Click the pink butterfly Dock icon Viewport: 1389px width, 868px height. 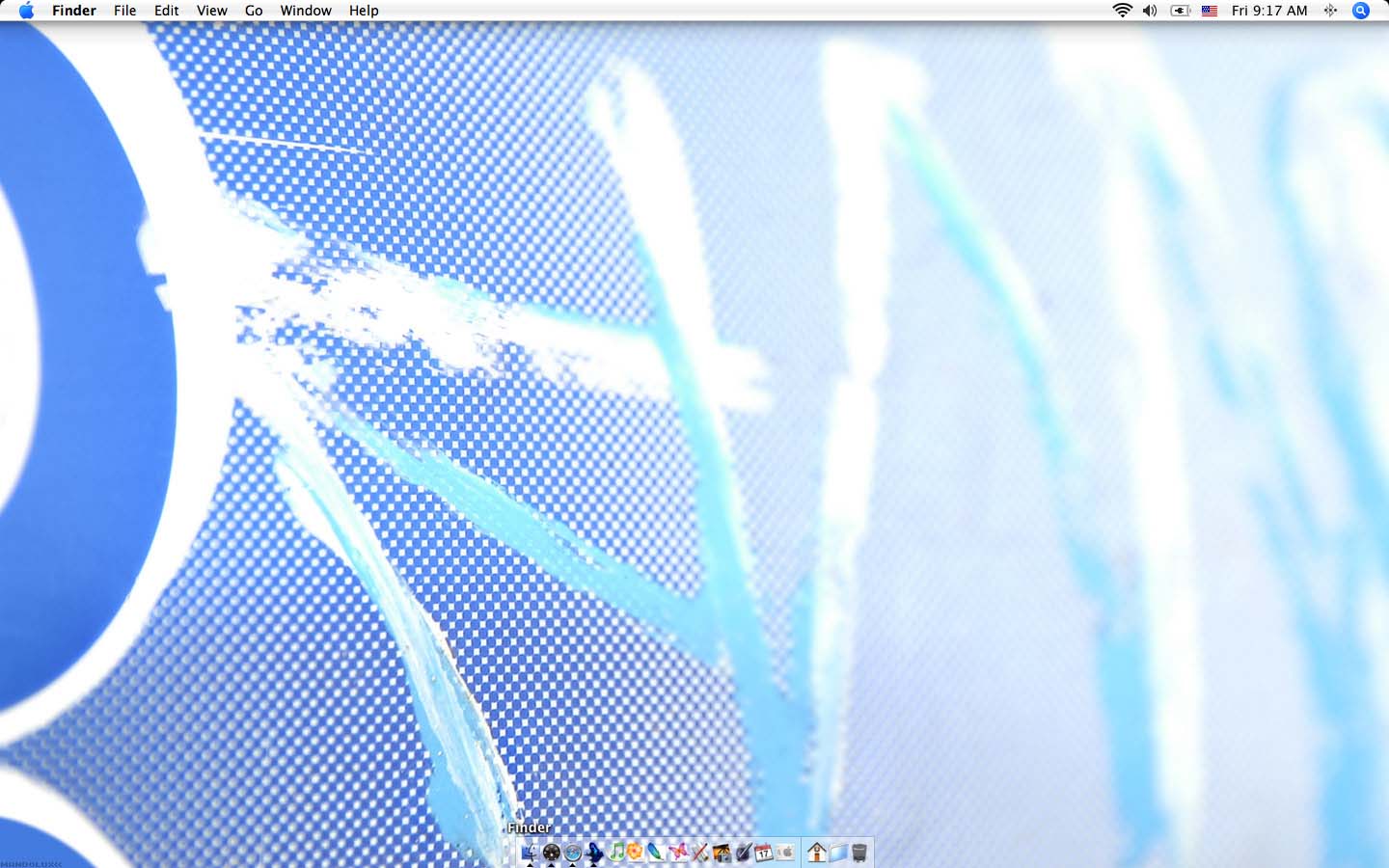click(x=678, y=852)
